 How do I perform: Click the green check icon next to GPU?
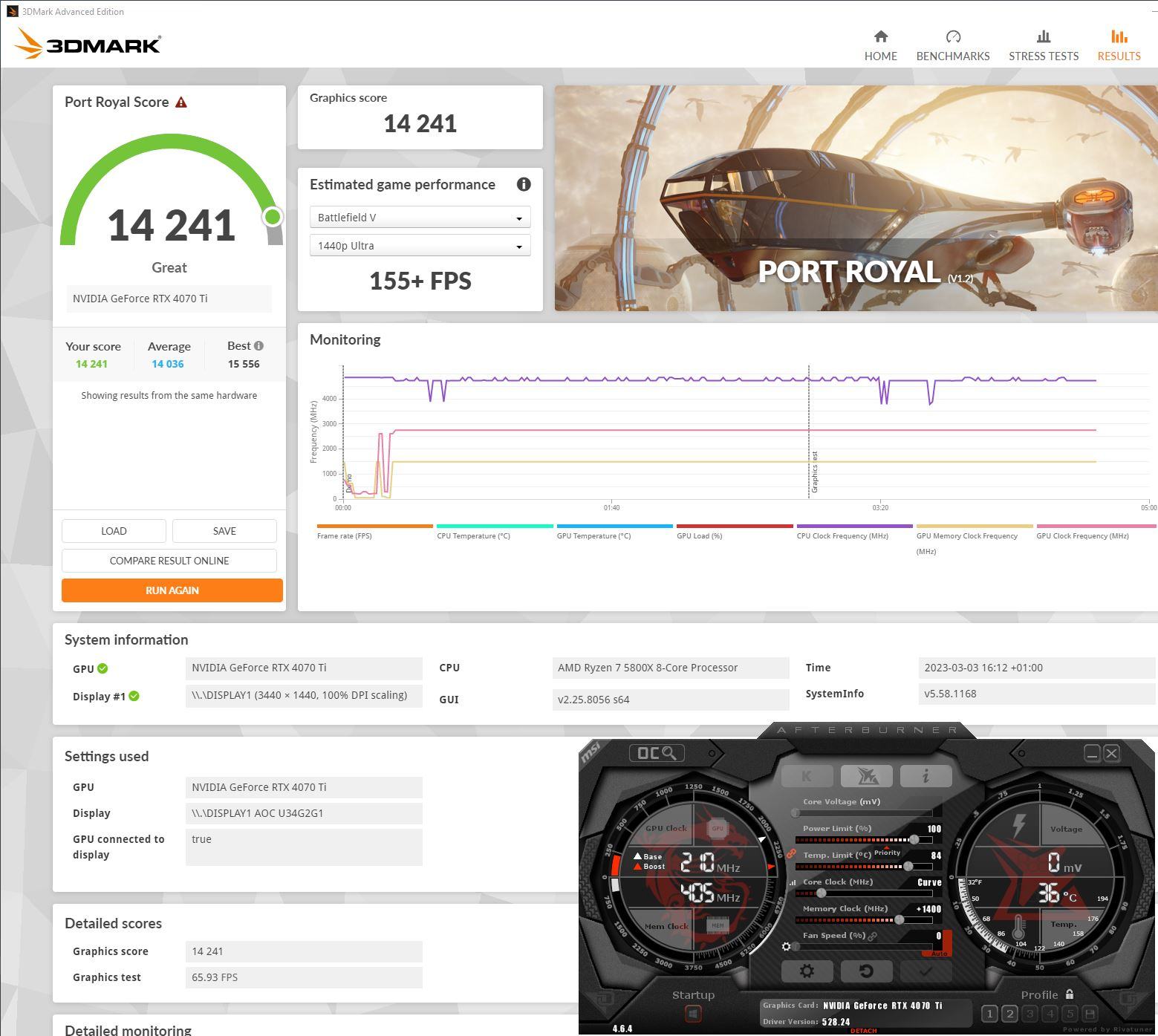[x=103, y=668]
